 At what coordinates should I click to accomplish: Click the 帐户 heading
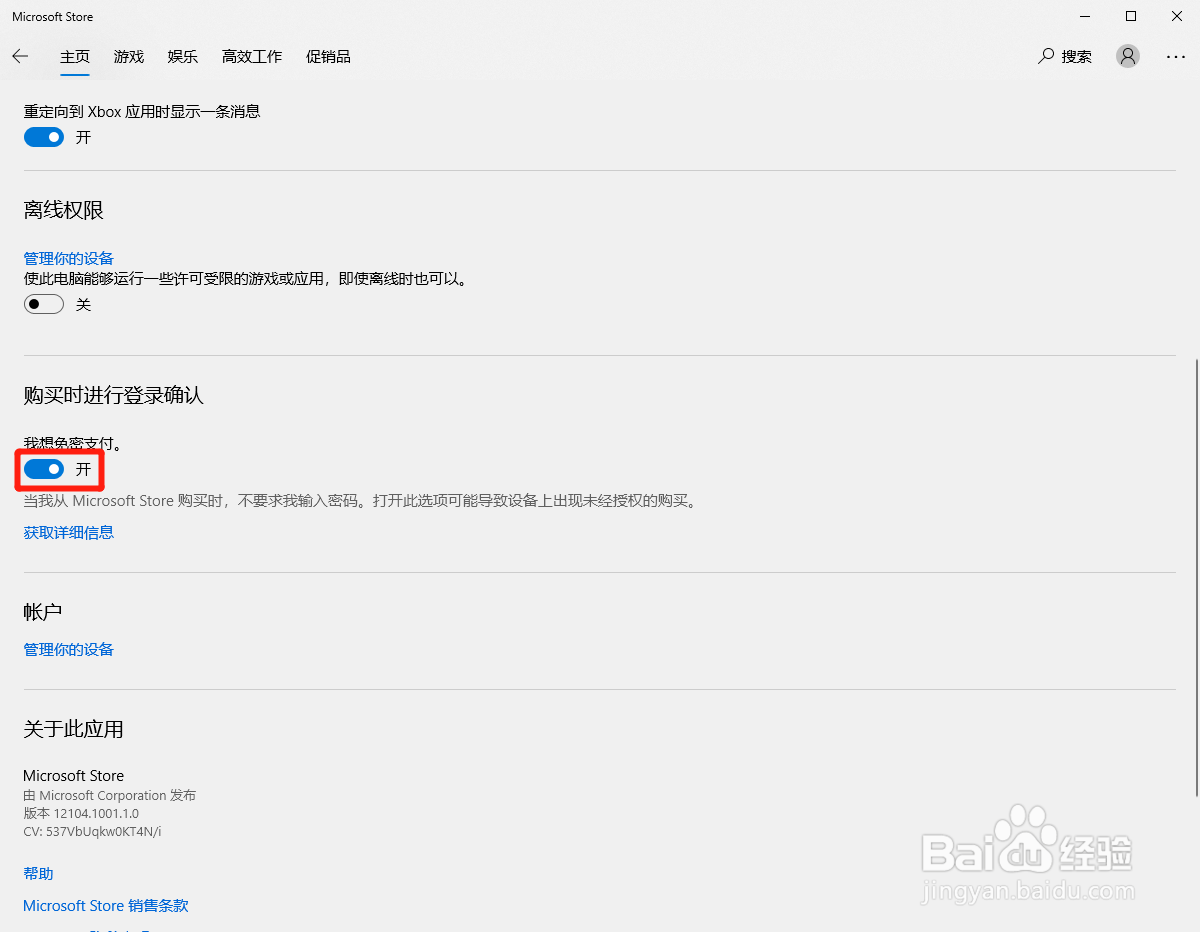(44, 612)
